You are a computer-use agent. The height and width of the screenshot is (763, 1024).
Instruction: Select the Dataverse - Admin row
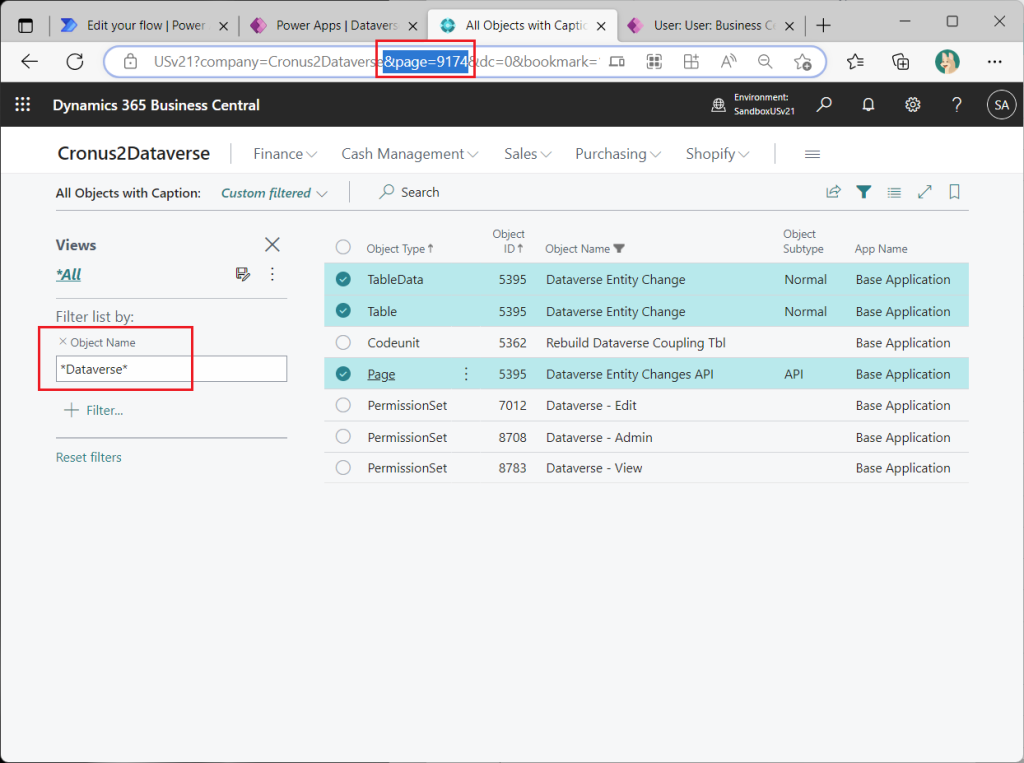click(343, 436)
